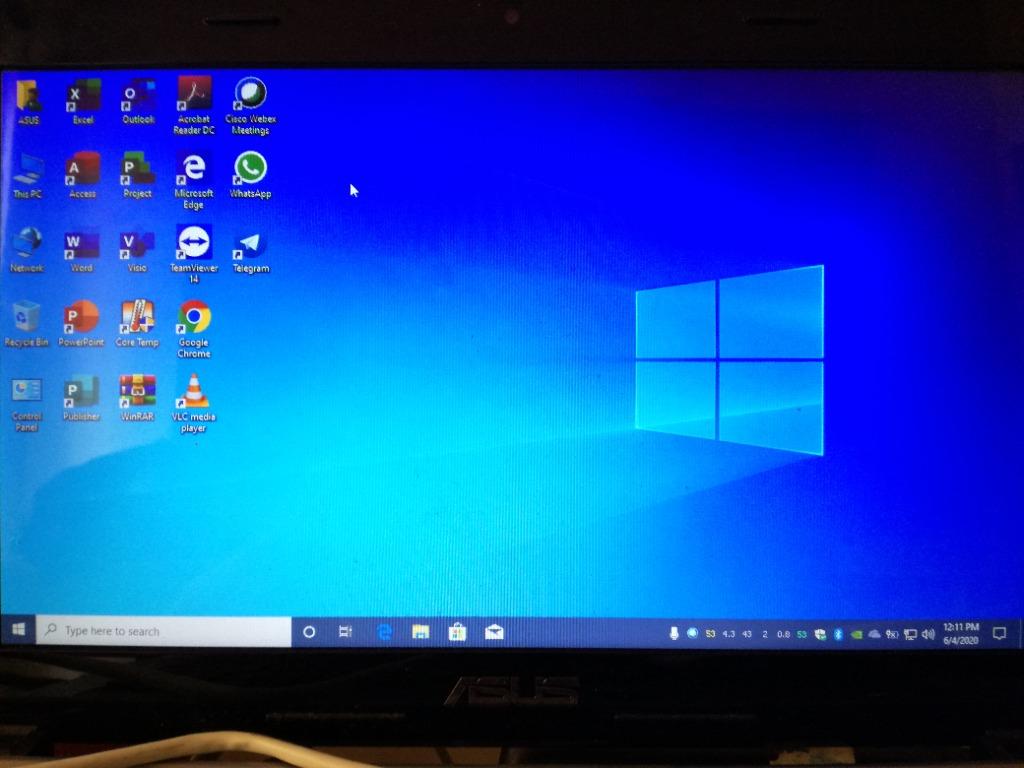Select the WinRAR desktop shortcut

coord(137,391)
